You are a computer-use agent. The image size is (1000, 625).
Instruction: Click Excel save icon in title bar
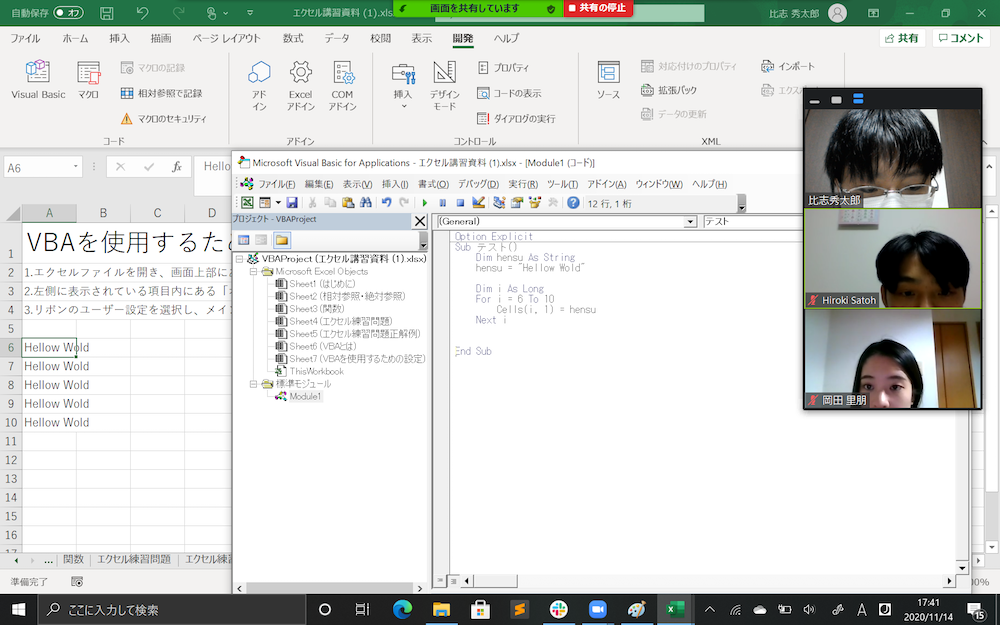107,13
